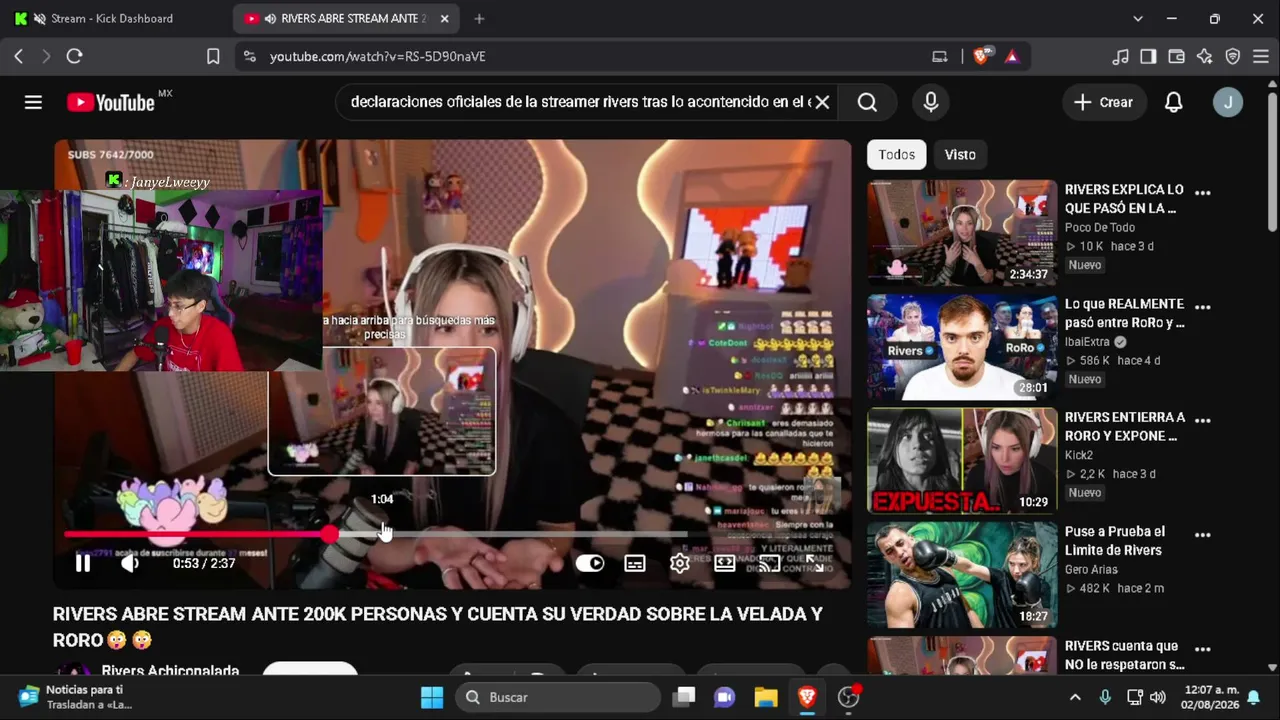Image resolution: width=1280 pixels, height=720 pixels.
Task: Click the taskbar Buscar search box
Action: click(558, 697)
